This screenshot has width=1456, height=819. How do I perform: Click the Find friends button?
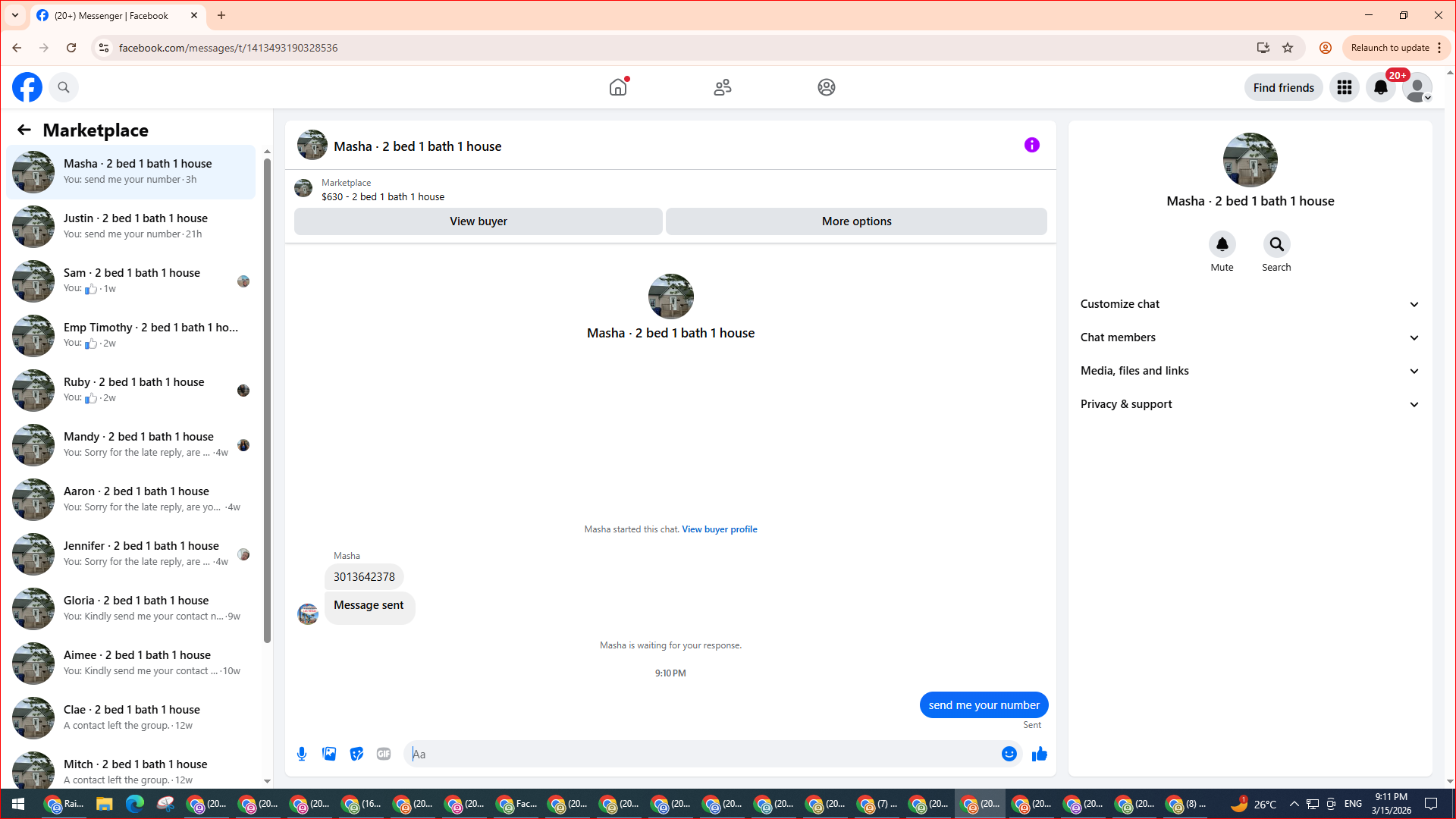click(x=1284, y=87)
